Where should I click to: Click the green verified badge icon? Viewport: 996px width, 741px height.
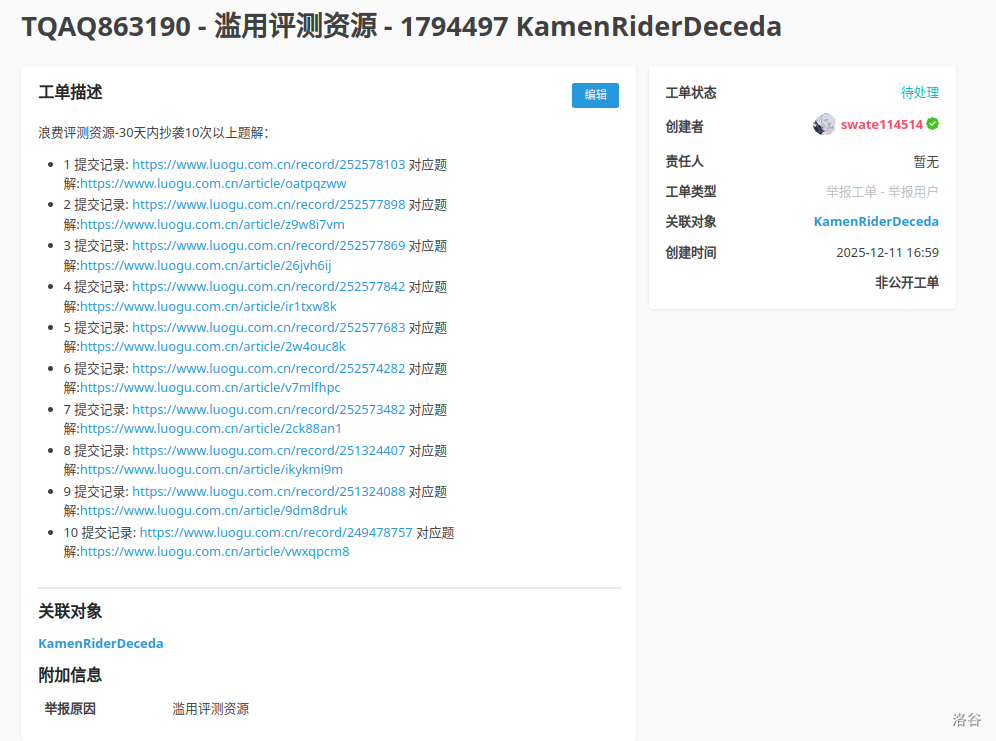(932, 124)
